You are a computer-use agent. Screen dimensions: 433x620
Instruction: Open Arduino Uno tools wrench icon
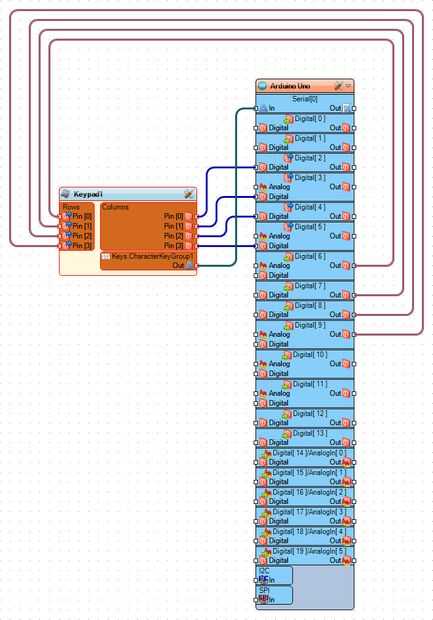[x=338, y=85]
